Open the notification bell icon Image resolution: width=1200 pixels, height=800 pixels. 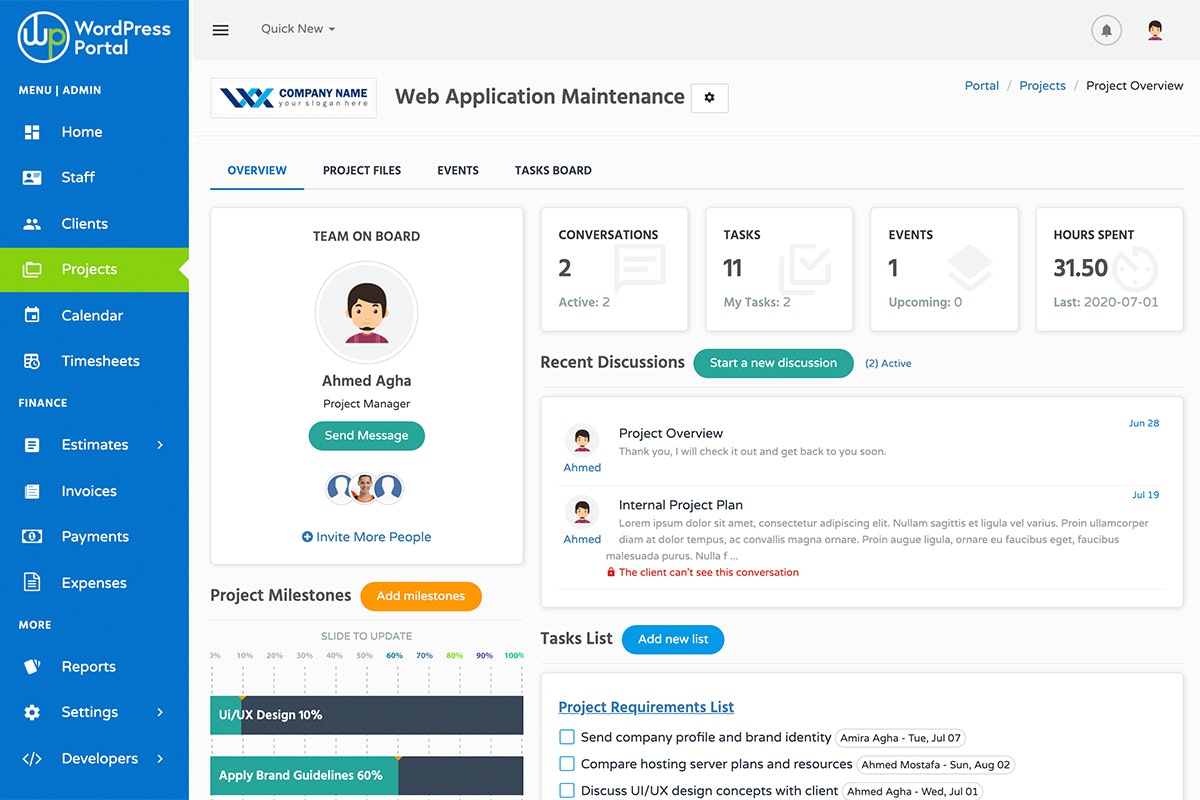1106,29
